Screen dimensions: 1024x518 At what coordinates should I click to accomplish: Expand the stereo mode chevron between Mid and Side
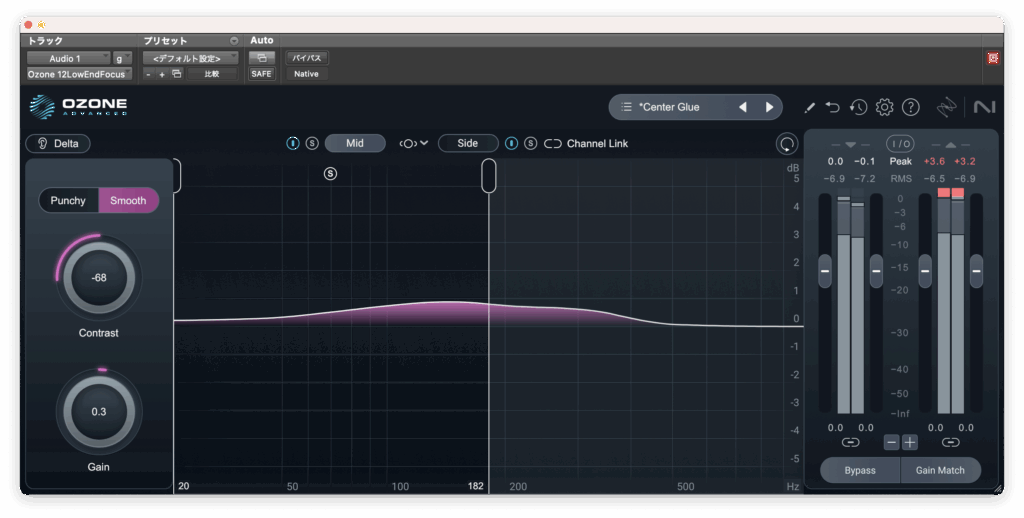[413, 143]
